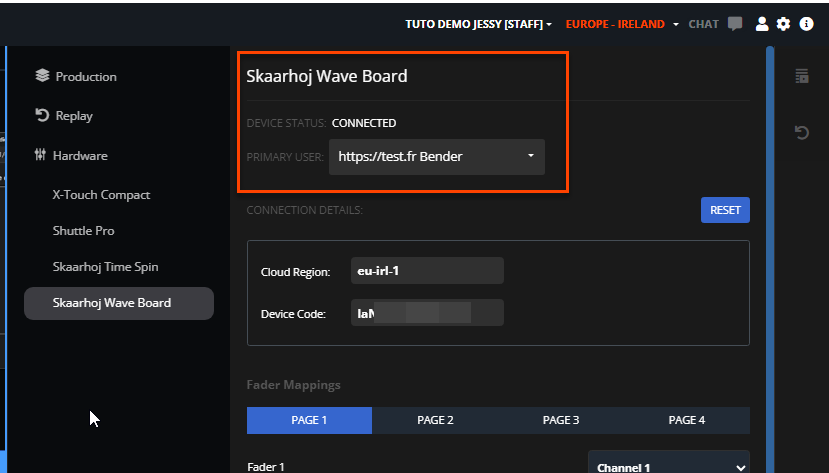Select the Page 4 fader tab
The width and height of the screenshot is (829, 473).
coord(687,420)
